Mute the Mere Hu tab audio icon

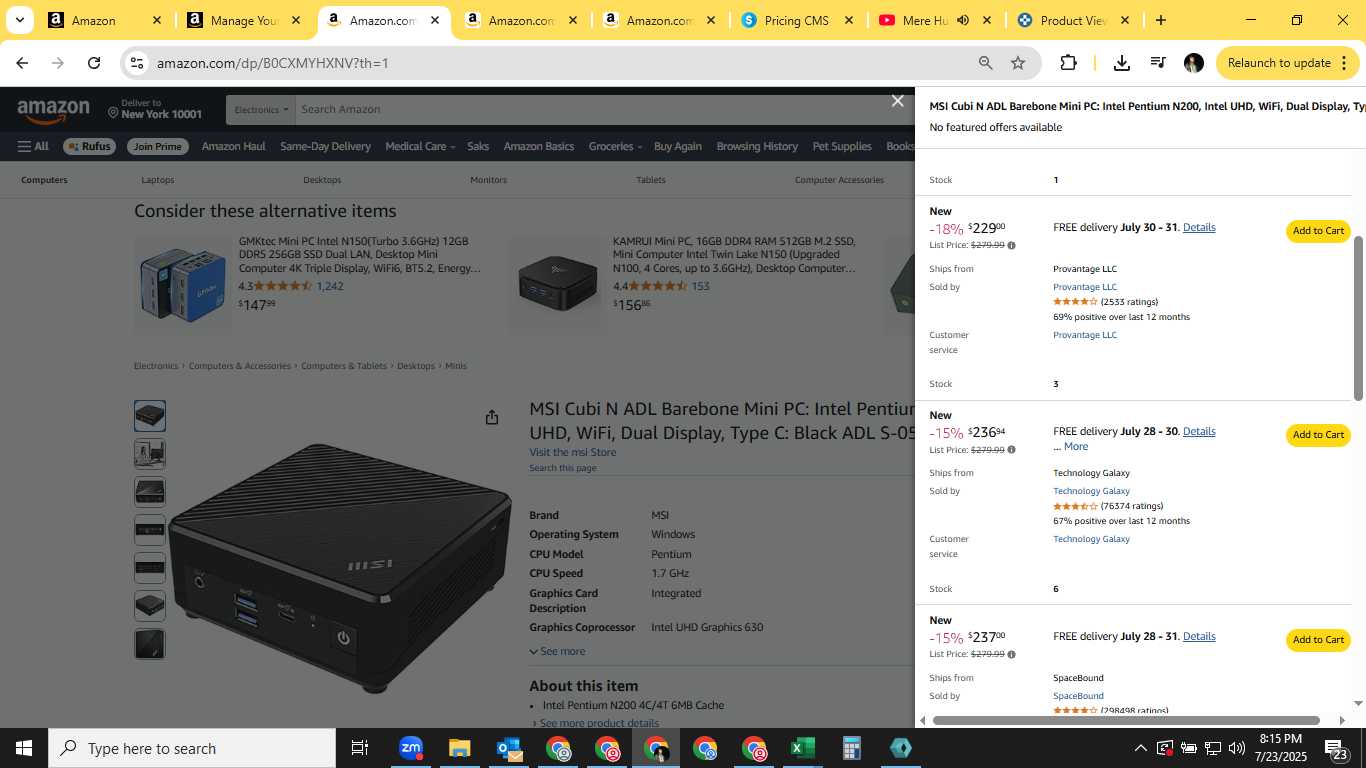pyautogui.click(x=963, y=20)
